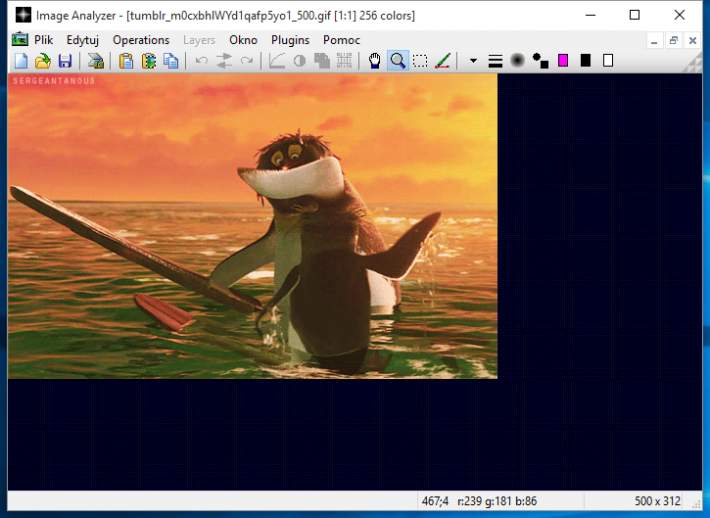The height and width of the screenshot is (518, 710).
Task: Close the inner gif document
Action: click(692, 41)
